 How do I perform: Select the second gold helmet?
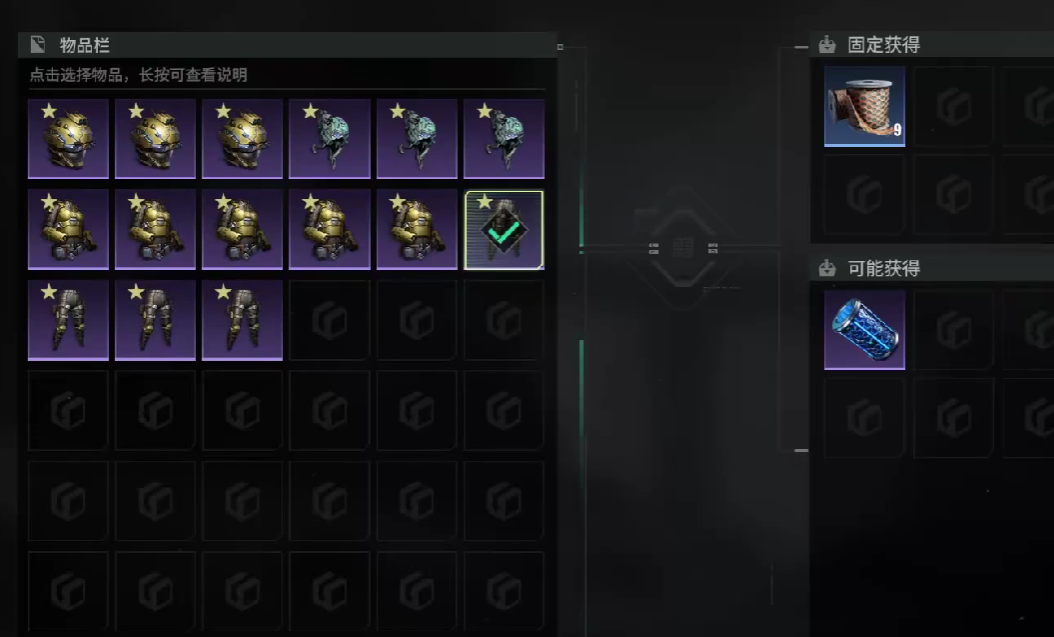(x=155, y=139)
